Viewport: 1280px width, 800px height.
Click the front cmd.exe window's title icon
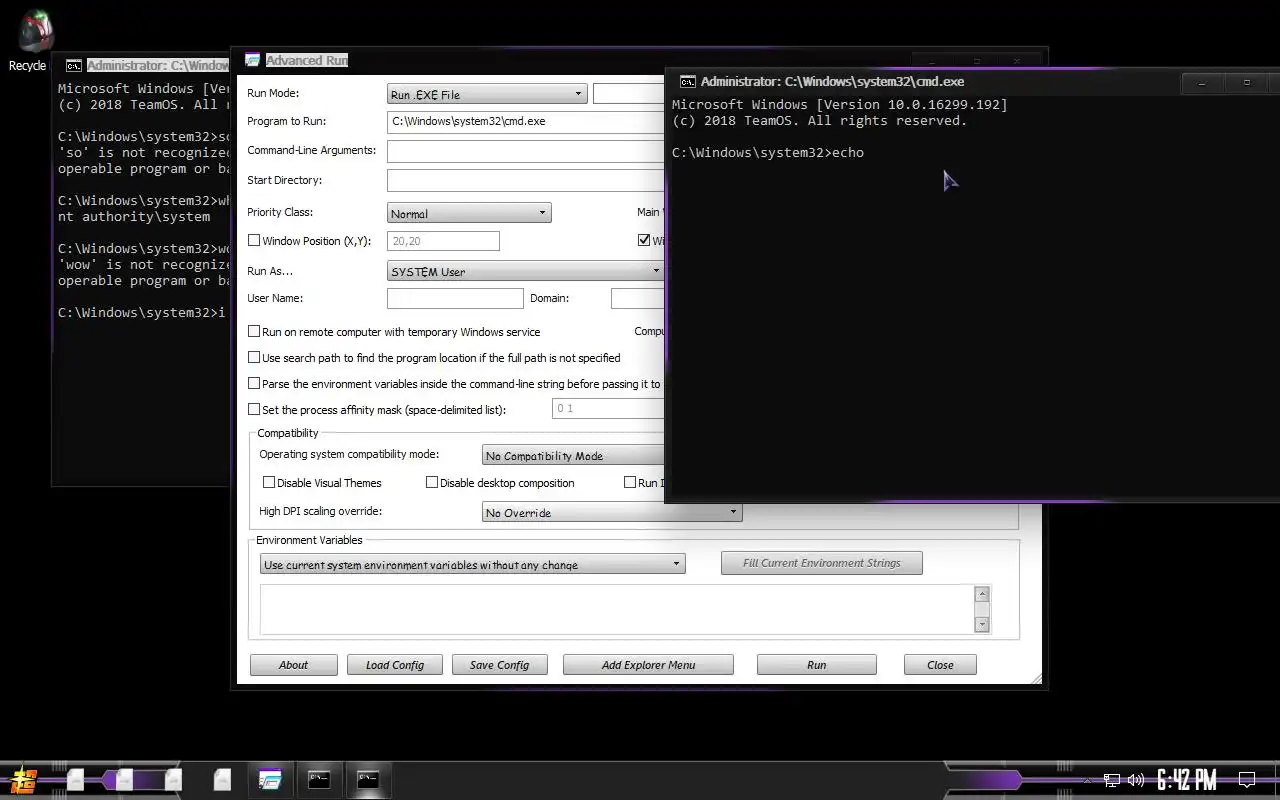[x=687, y=82]
